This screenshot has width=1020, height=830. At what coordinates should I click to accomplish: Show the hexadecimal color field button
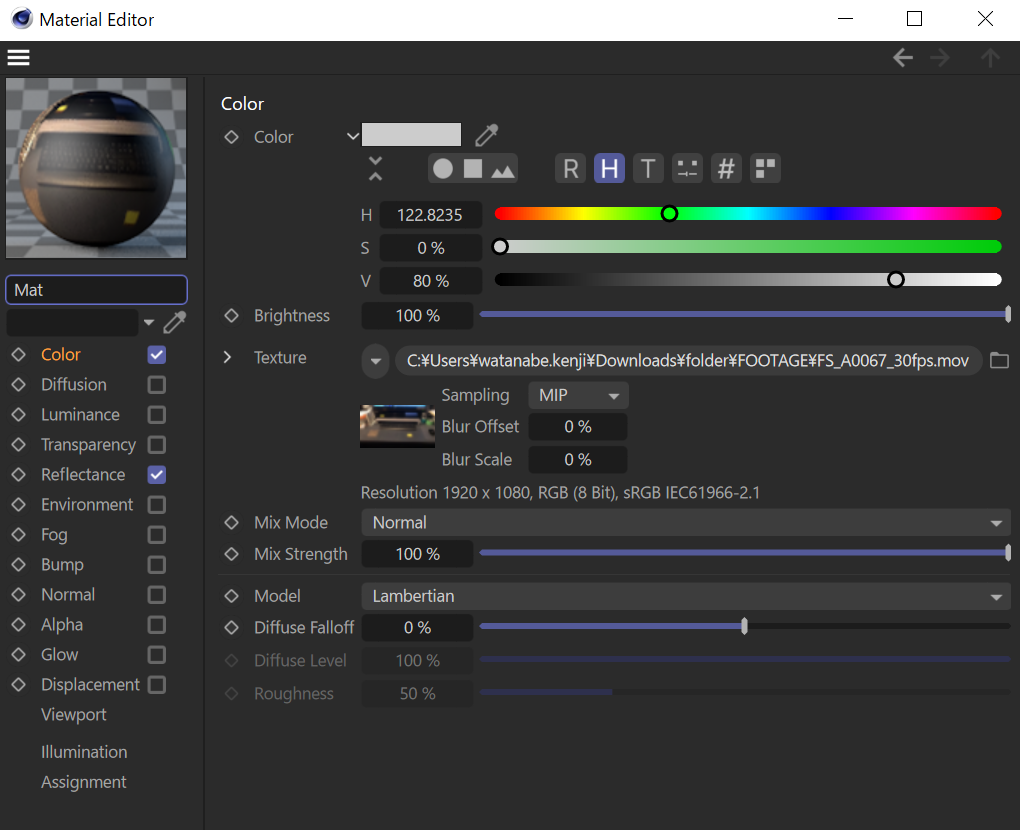click(x=726, y=169)
